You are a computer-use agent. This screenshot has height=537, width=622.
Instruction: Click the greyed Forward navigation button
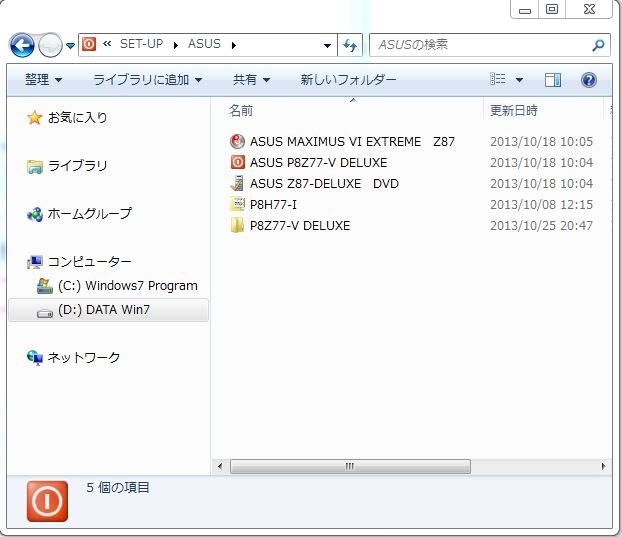coord(50,45)
